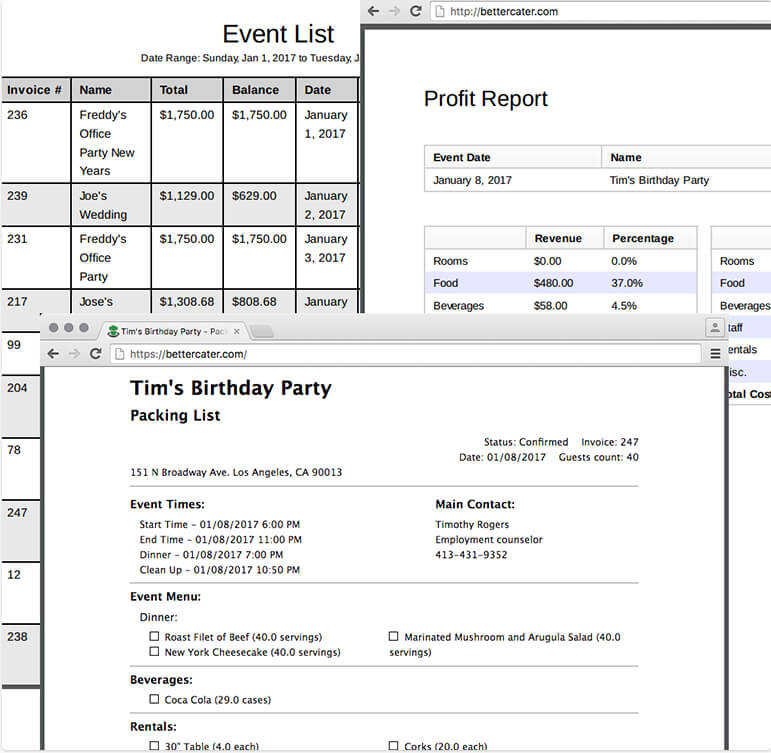
Task: Click the $629.00 balance cell
Action: pos(254,196)
